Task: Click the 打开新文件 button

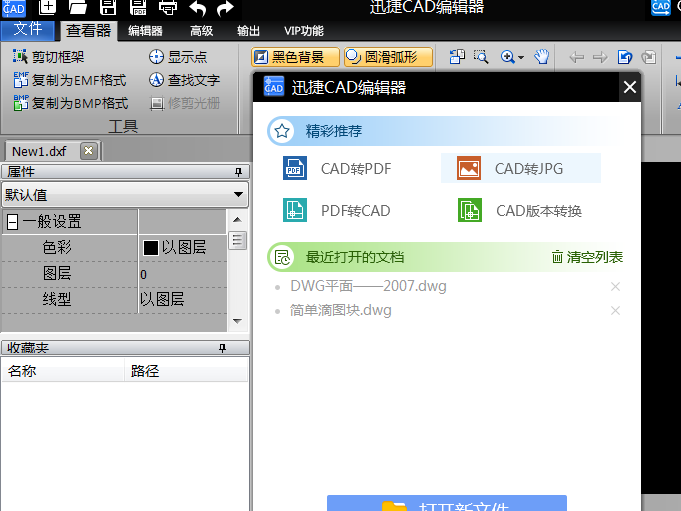Action: 447,503
